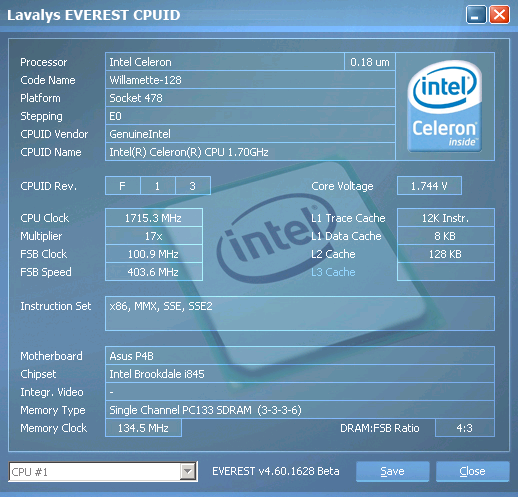The width and height of the screenshot is (518, 497).
Task: Click the 'CPU Clock' label
Action: pyautogui.click(x=45, y=218)
